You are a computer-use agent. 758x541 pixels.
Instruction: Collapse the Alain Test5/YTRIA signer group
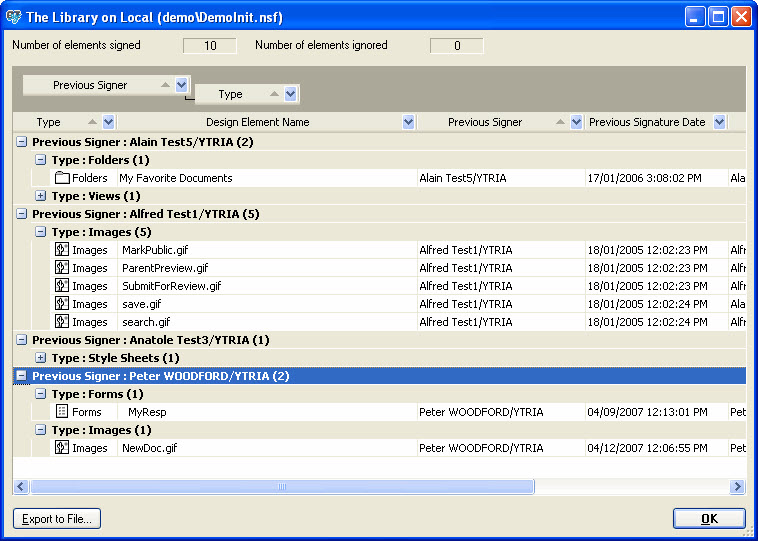click(22, 142)
